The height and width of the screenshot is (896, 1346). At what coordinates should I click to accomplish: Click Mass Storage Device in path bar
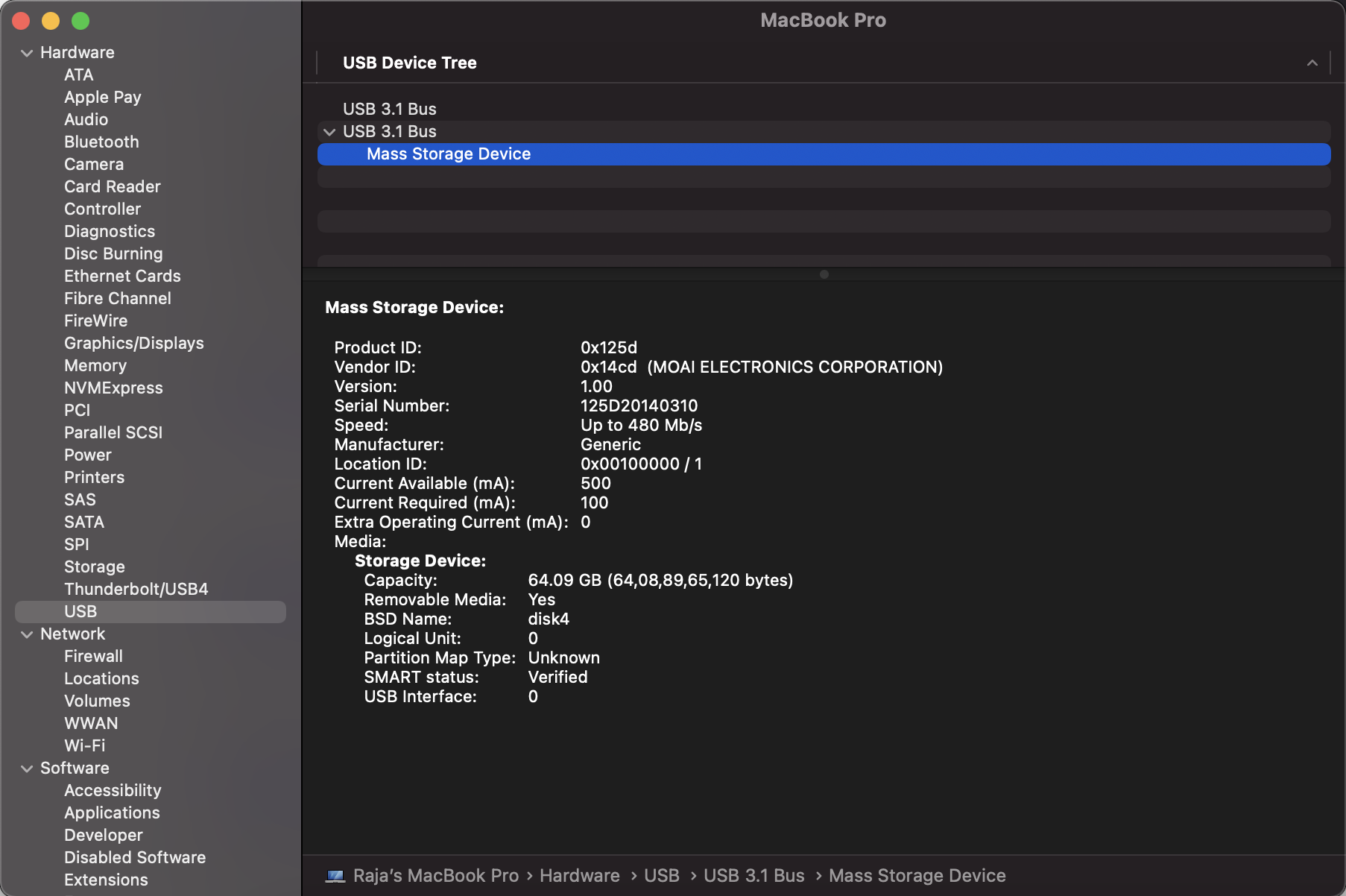point(917,876)
